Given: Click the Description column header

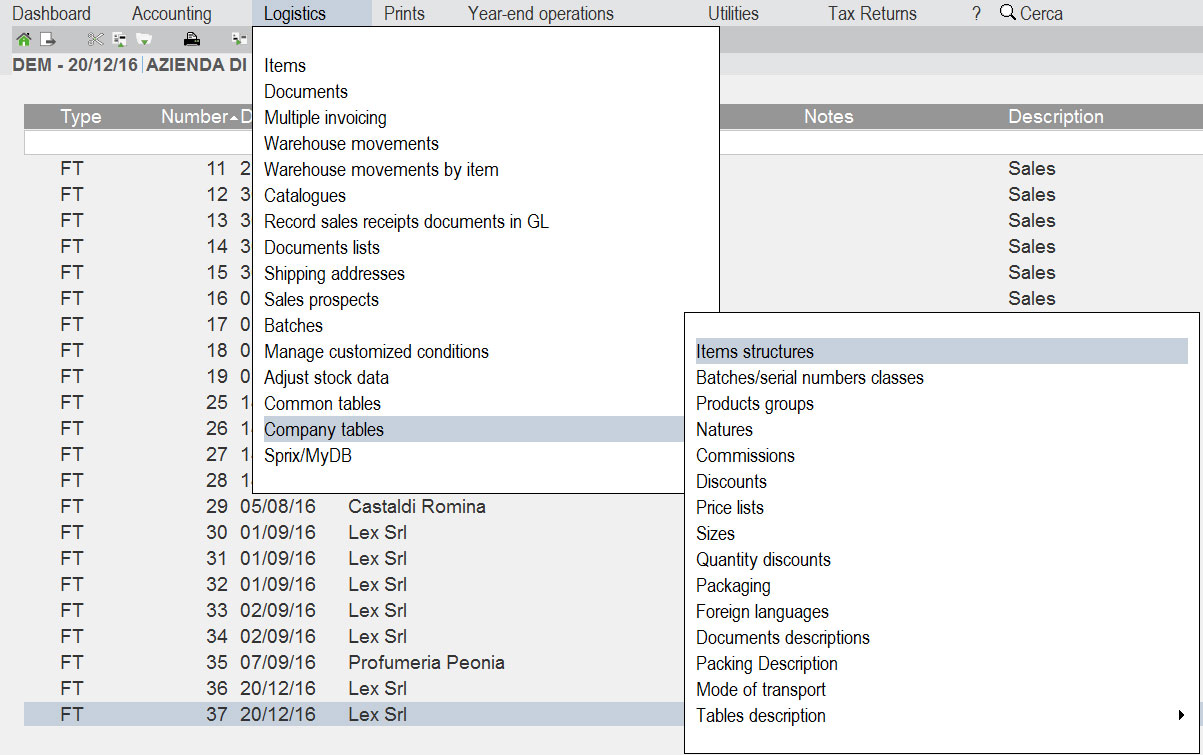Looking at the screenshot, I should [x=1055, y=117].
